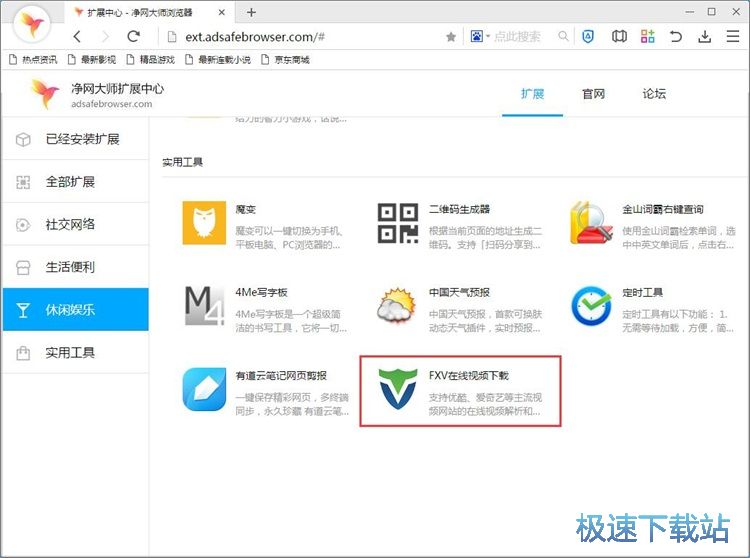Open the 定时工具 extension title
This screenshot has height=558, width=750.
coord(642,292)
